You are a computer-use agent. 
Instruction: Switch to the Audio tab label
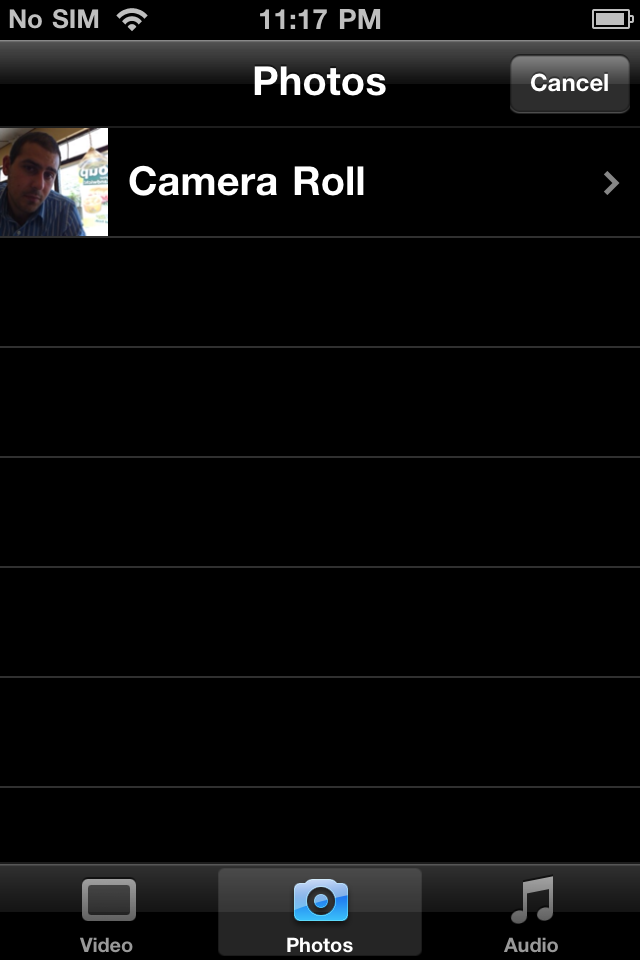tap(531, 945)
